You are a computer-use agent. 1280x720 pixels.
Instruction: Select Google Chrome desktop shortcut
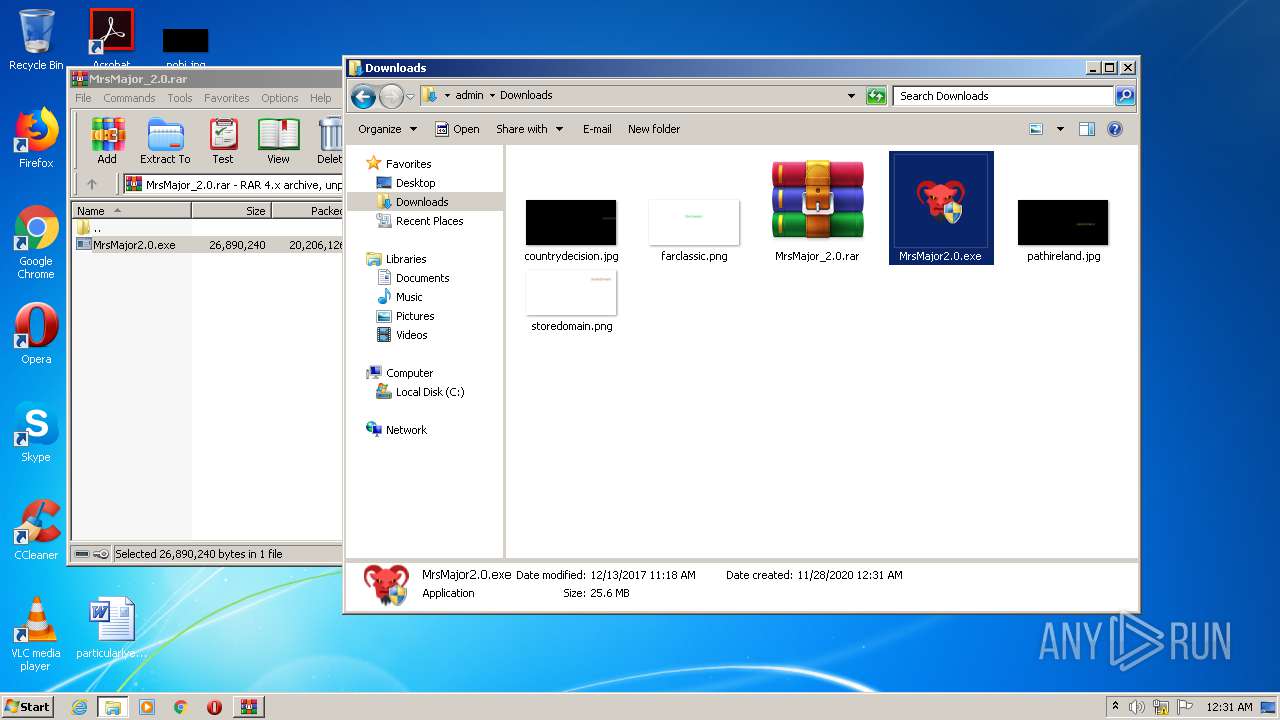point(36,242)
